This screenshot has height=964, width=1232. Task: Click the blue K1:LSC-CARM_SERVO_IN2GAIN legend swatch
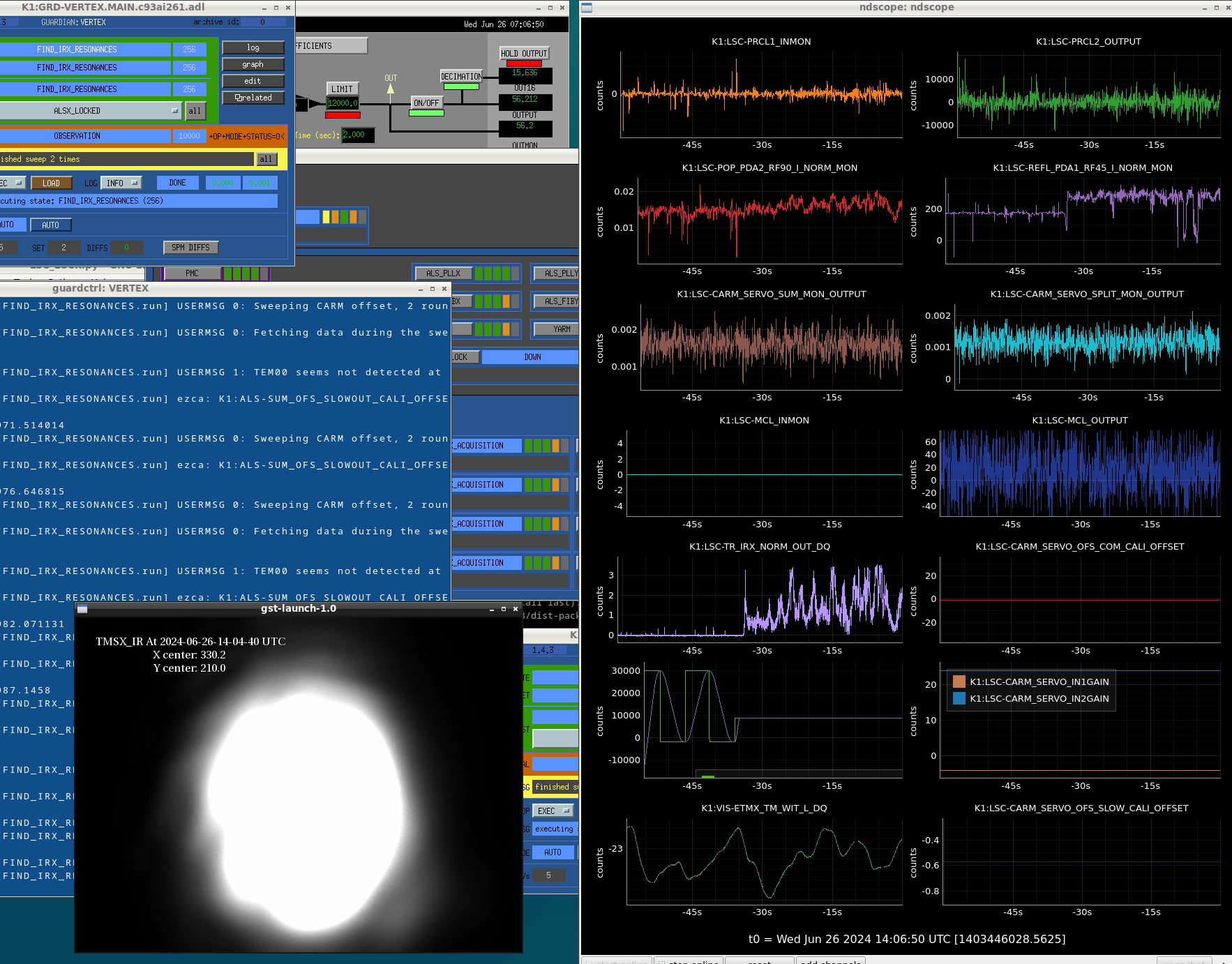pyautogui.click(x=959, y=698)
